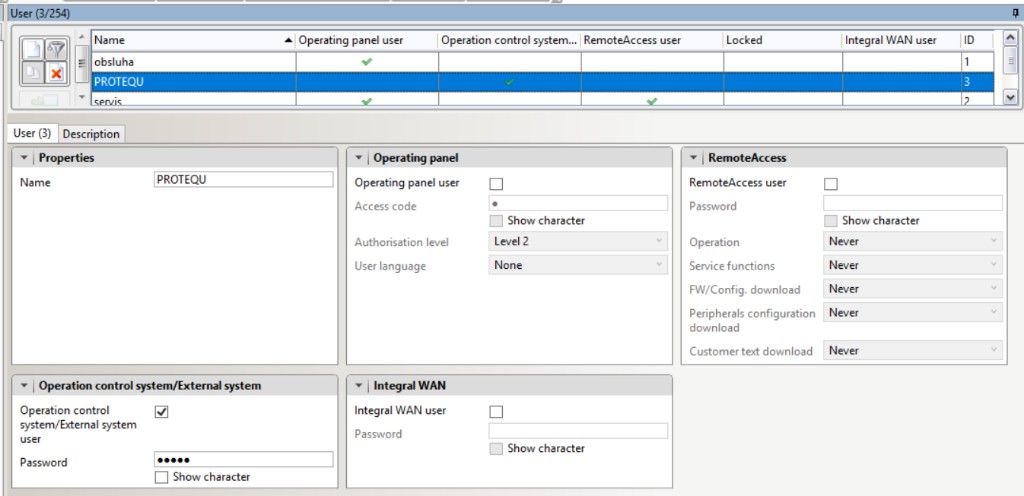The image size is (1024, 496).
Task: Sort by Integral WAN user column
Action: [901, 40]
